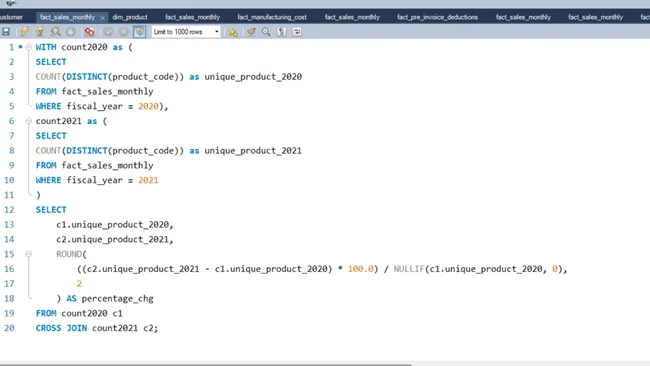This screenshot has height=366, width=650.
Task: Beautify the SQL with broom icon
Action: point(251,32)
